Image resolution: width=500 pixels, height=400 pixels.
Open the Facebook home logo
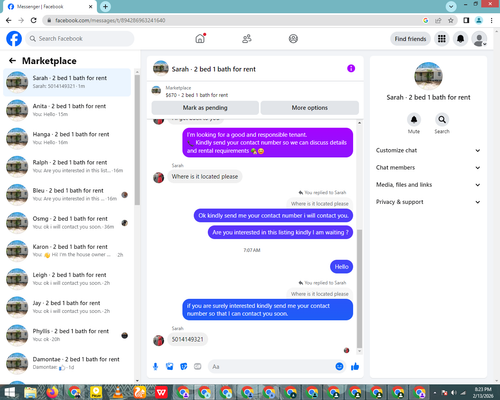pos(14,39)
